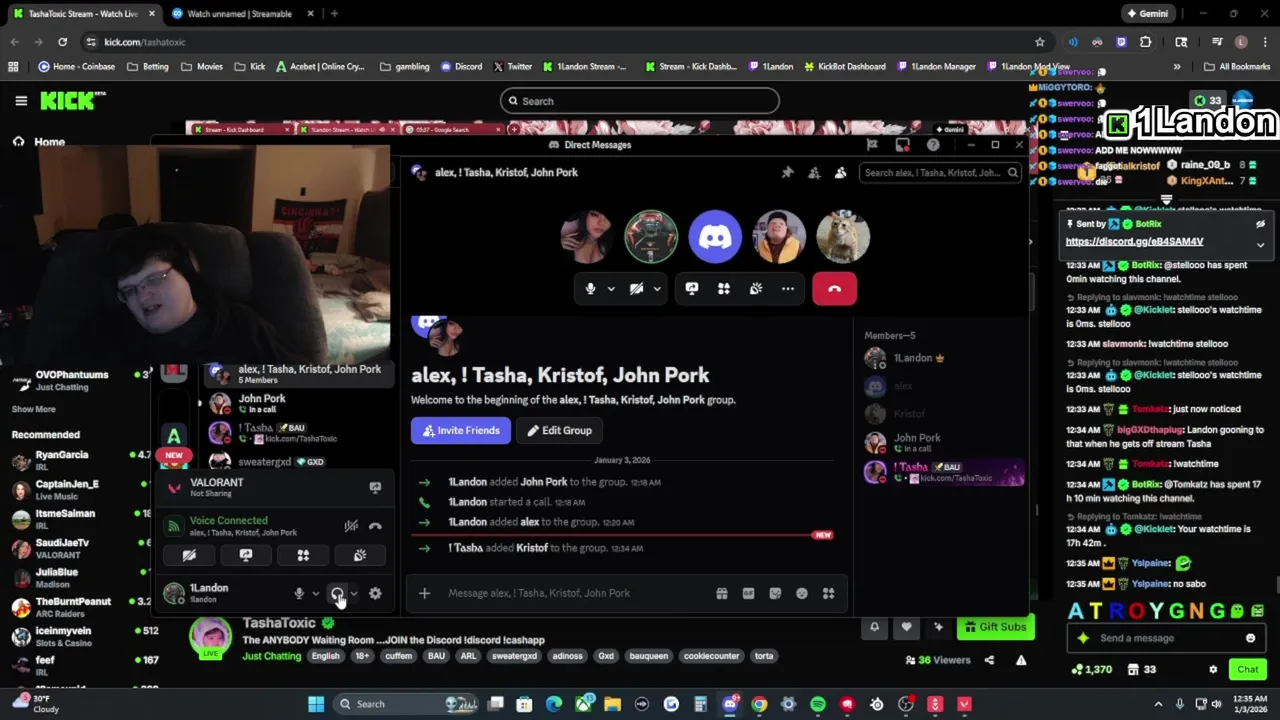This screenshot has height=720, width=1280.
Task: Open camera options arrow in call controls
Action: click(x=657, y=289)
